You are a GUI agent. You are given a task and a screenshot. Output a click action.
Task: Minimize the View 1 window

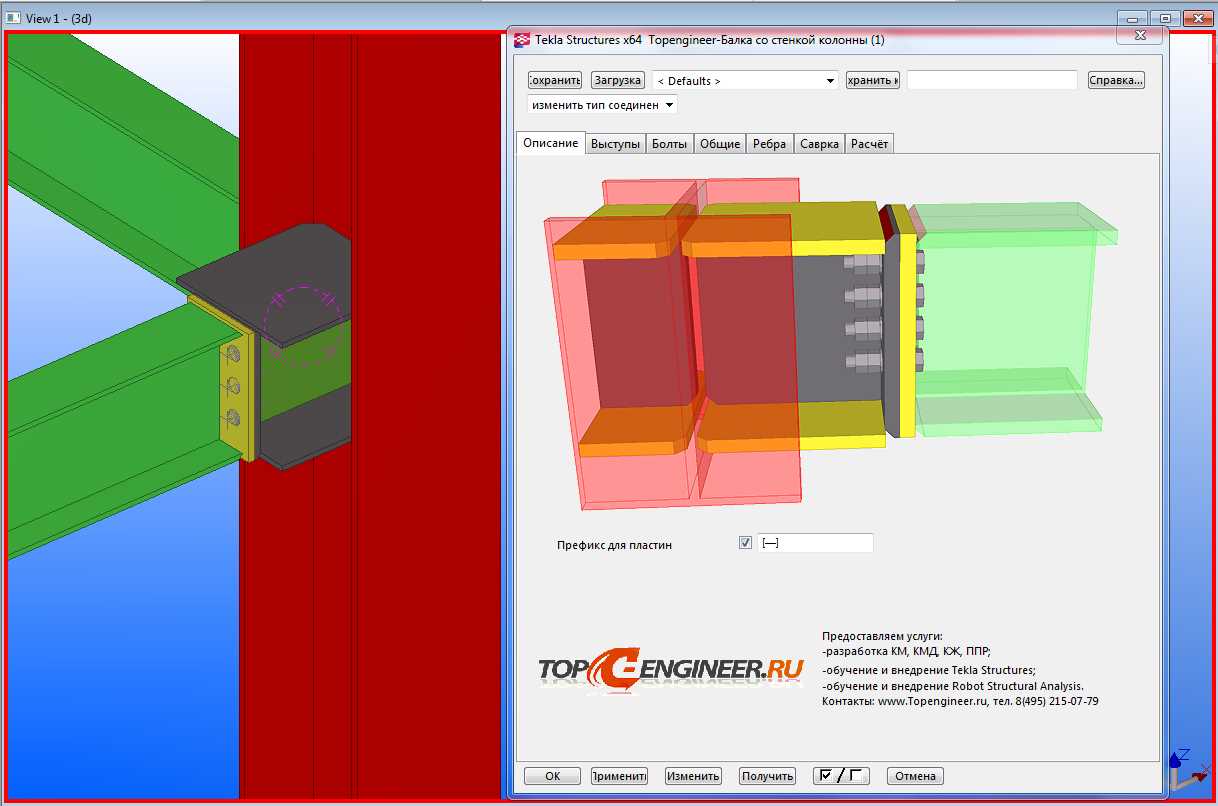1133,18
